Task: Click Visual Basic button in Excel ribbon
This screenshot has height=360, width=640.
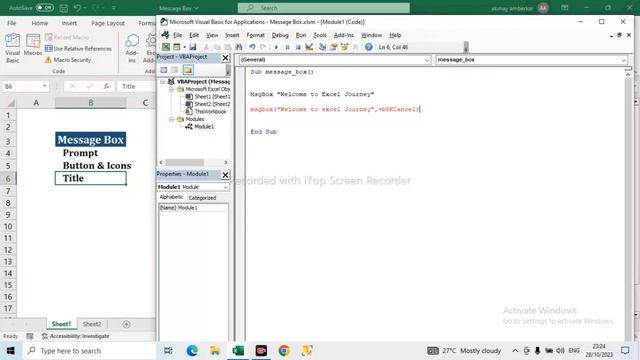Action: click(x=12, y=48)
